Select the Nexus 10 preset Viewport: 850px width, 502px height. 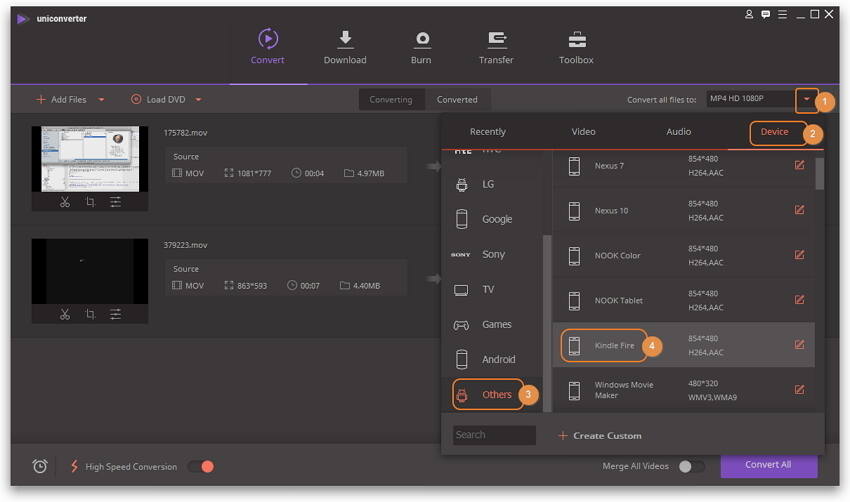pyautogui.click(x=683, y=210)
